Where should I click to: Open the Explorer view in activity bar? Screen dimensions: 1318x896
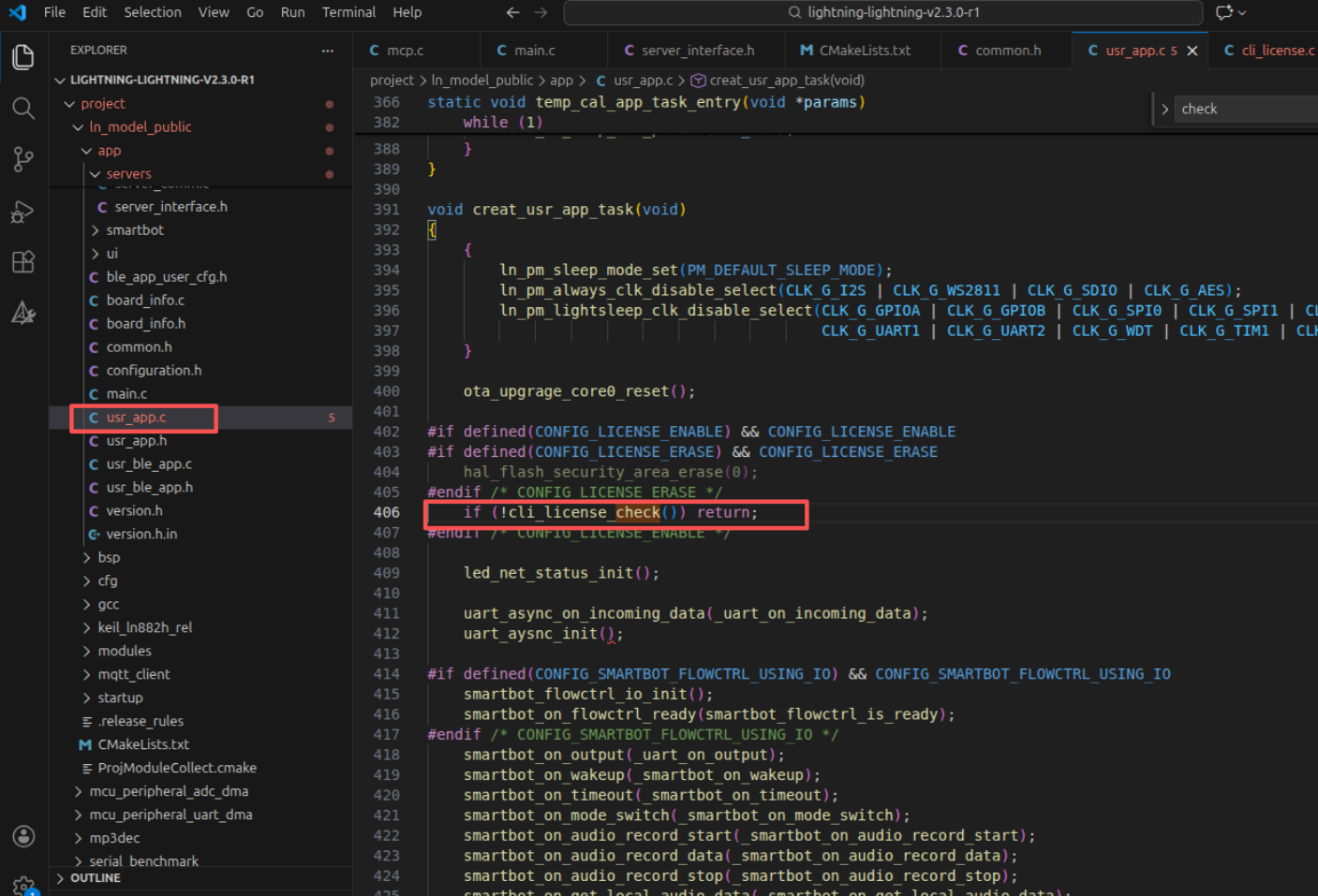23,57
